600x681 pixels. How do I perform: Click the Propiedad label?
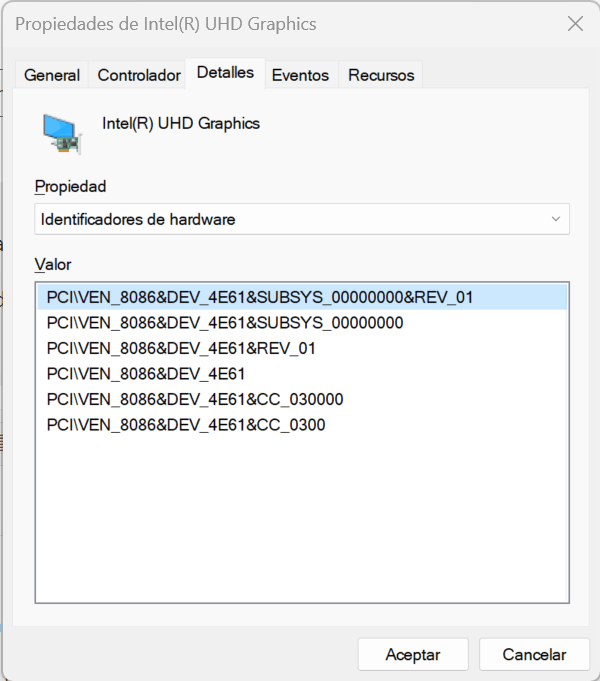(70, 187)
